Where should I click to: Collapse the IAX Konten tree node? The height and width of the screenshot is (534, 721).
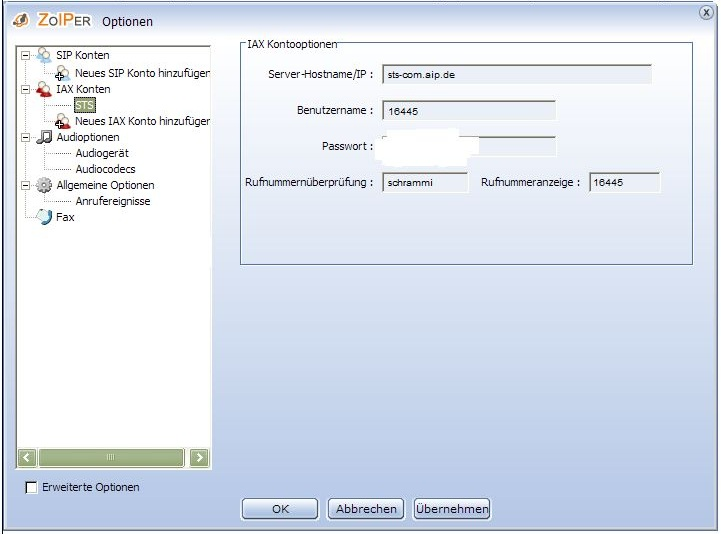click(x=25, y=89)
